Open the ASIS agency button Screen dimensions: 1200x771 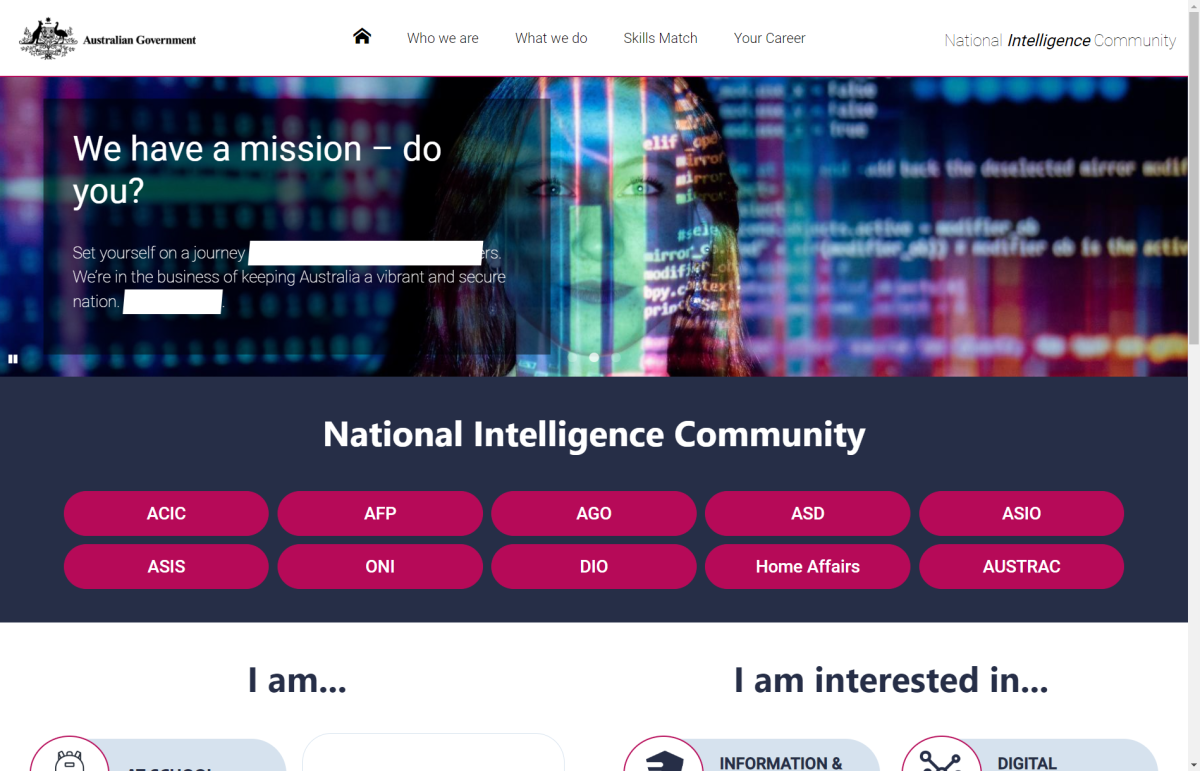tap(166, 566)
